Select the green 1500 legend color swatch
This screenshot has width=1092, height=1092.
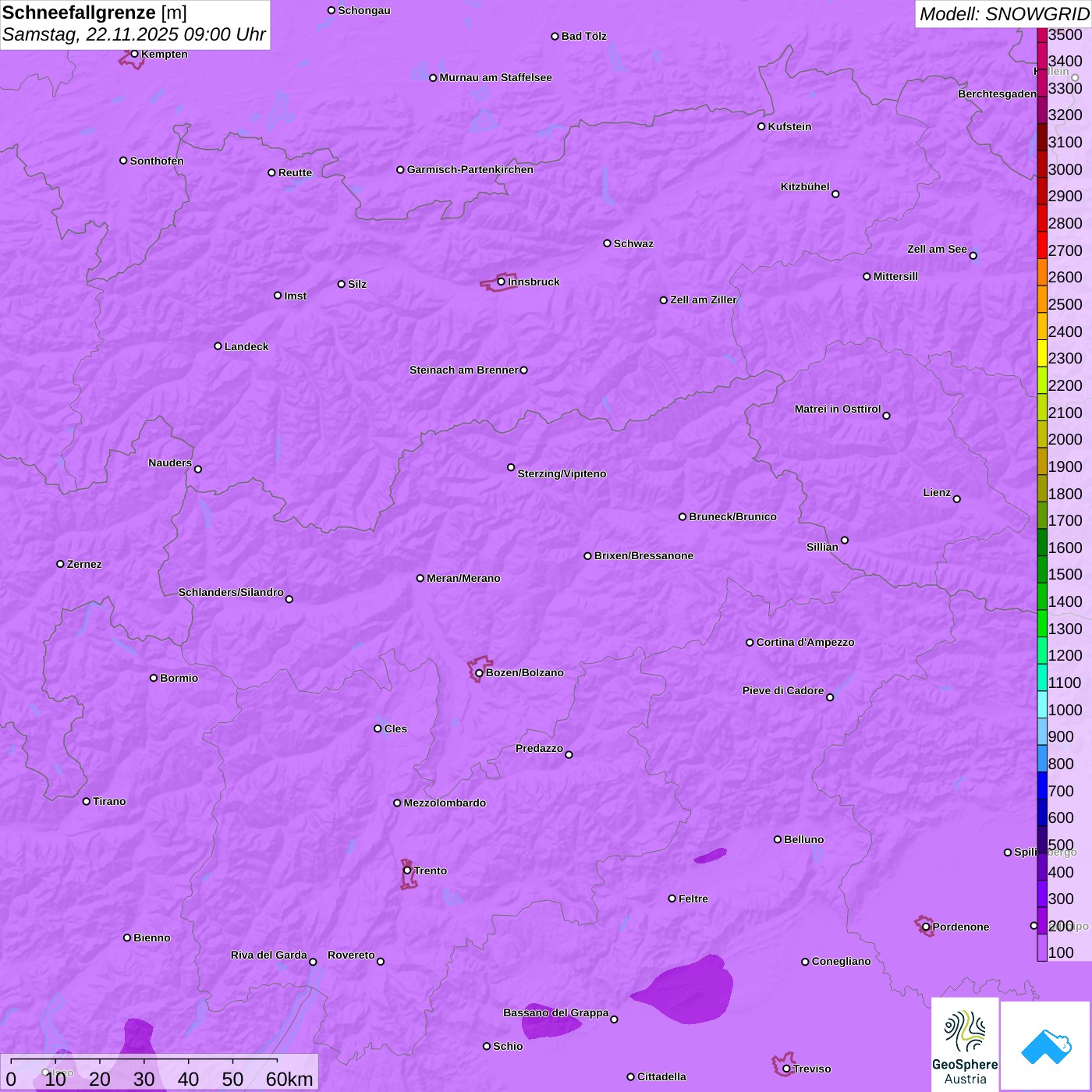coord(1042,569)
